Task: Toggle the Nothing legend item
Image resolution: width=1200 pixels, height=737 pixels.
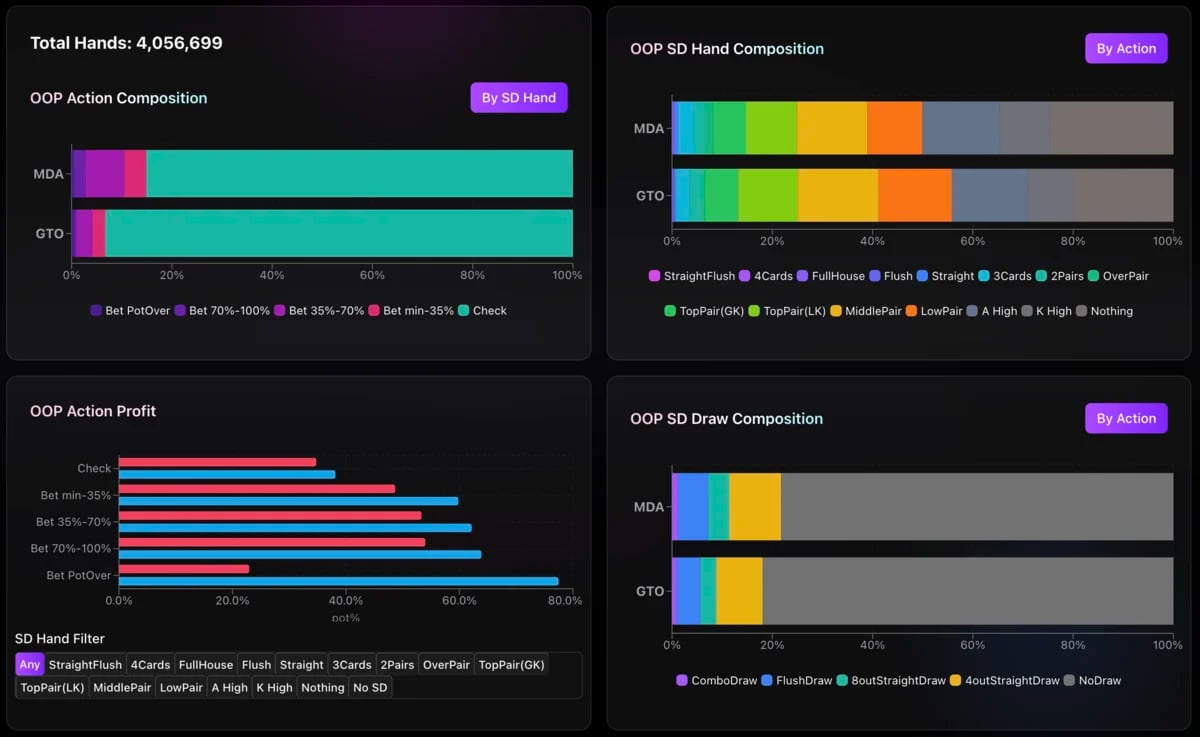Action: pos(1082,311)
